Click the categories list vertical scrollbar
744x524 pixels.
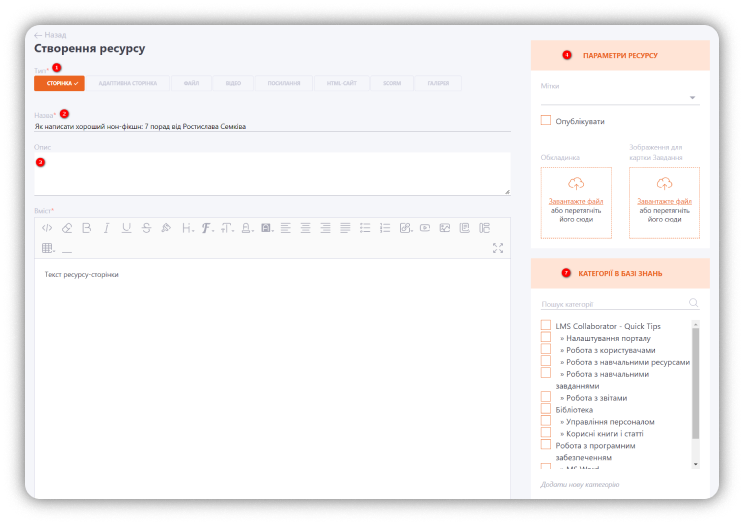point(695,380)
